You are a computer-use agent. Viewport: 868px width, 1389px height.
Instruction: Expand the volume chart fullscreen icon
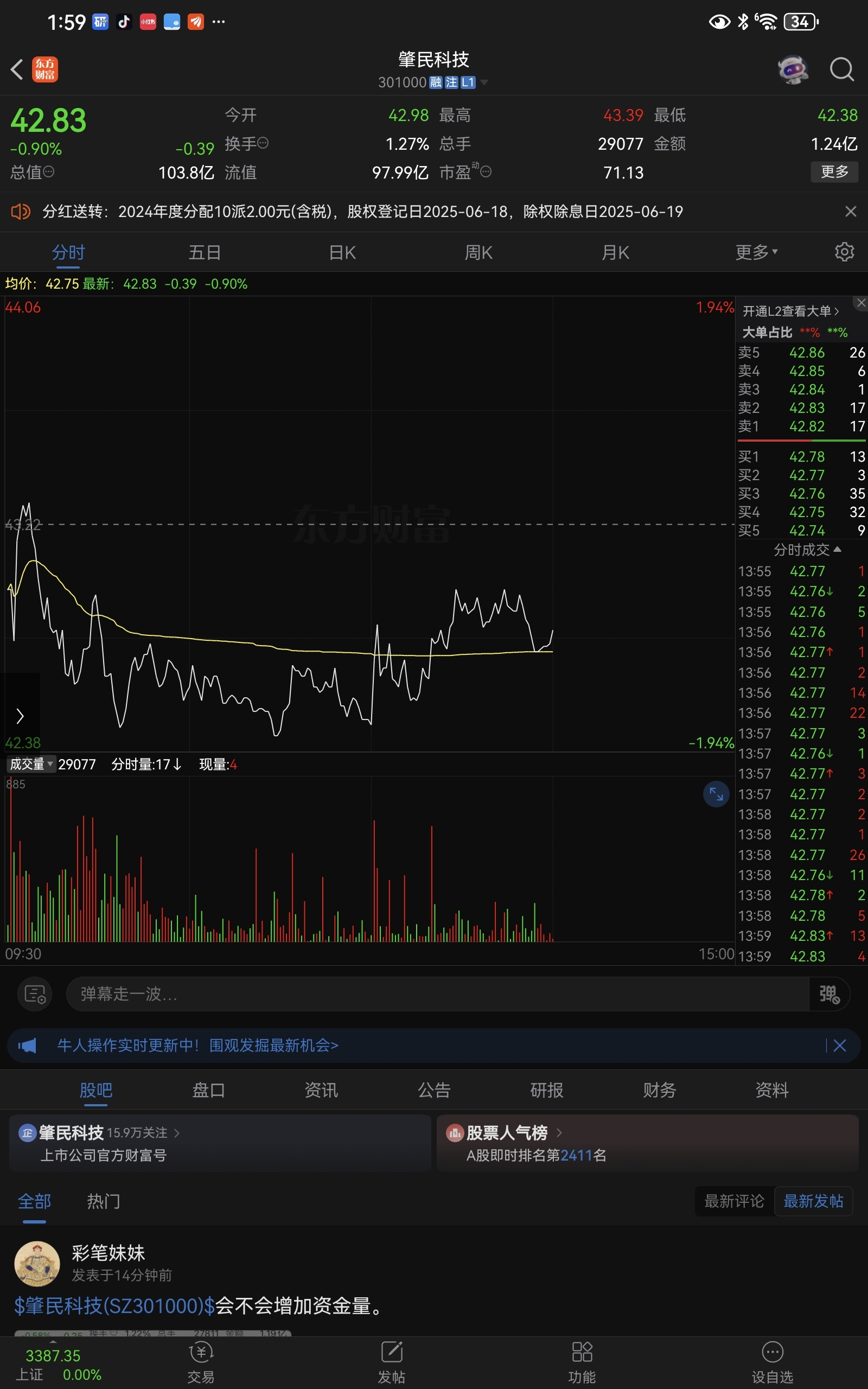coord(716,794)
